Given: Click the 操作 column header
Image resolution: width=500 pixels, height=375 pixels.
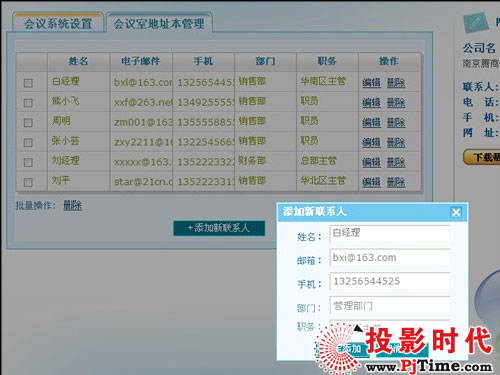Looking at the screenshot, I should coord(389,61).
